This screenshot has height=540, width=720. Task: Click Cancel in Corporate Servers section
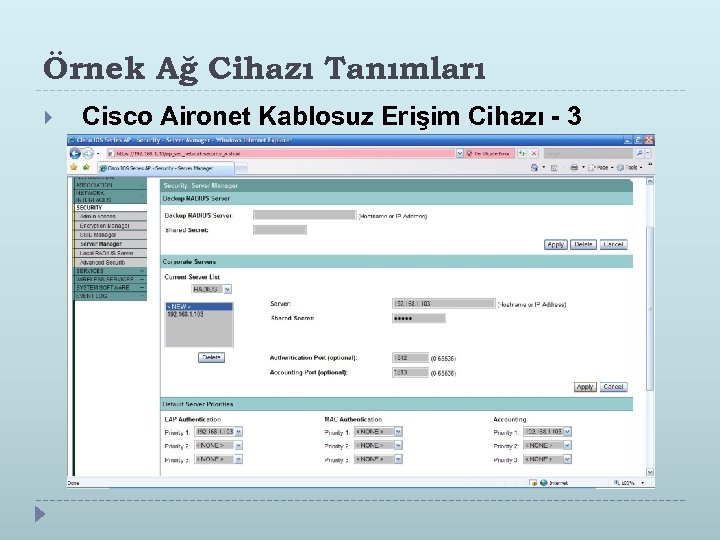(613, 387)
